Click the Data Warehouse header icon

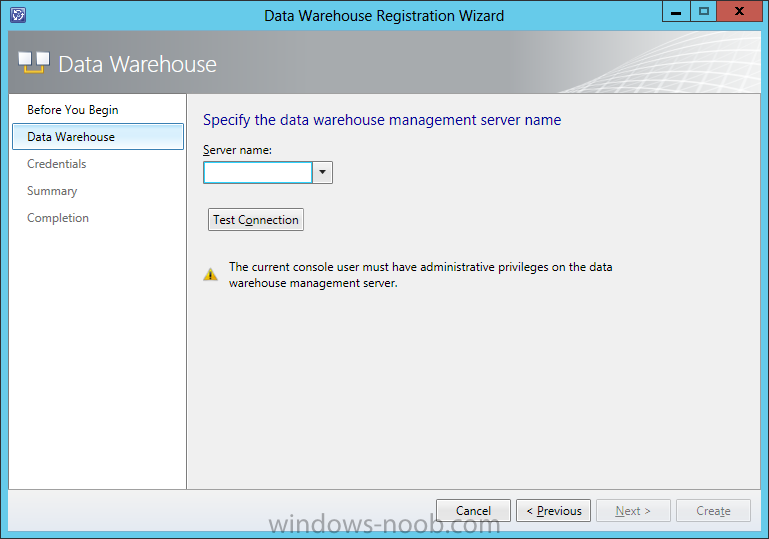click(34, 62)
